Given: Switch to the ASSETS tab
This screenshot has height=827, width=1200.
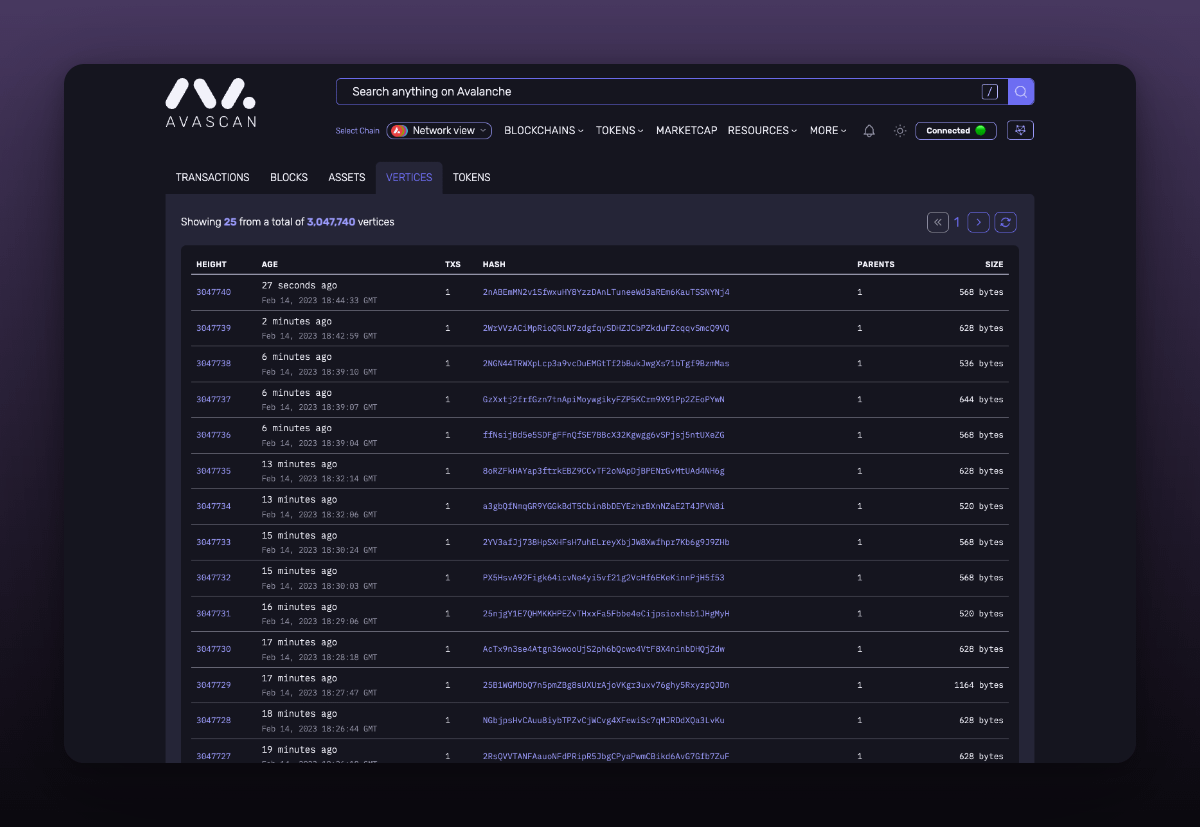Looking at the screenshot, I should [x=347, y=177].
